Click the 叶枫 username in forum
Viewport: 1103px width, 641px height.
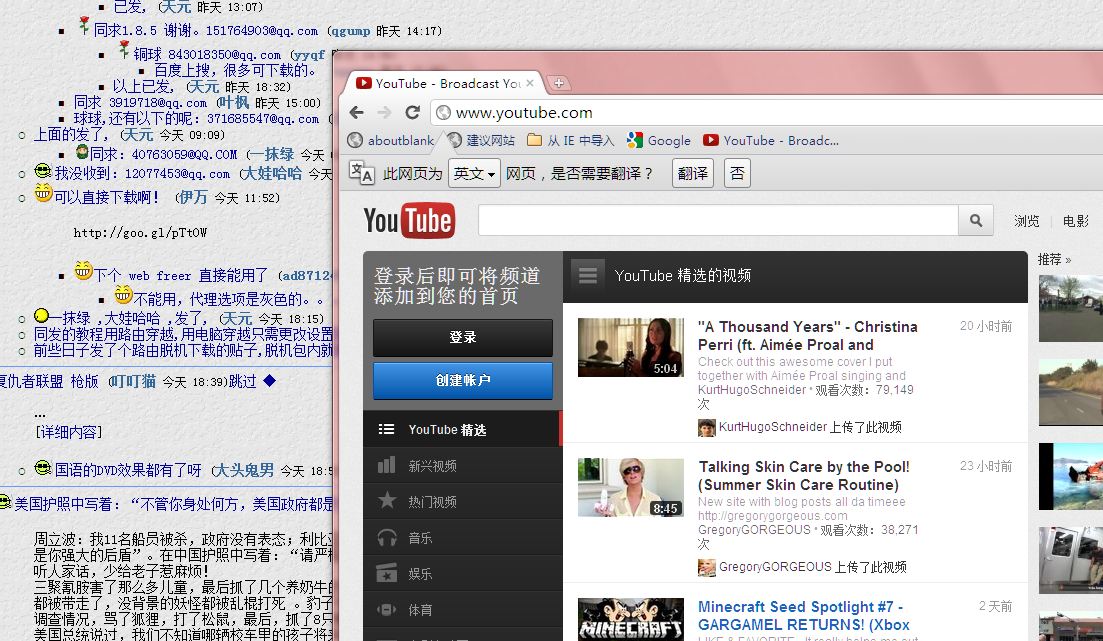tap(235, 103)
